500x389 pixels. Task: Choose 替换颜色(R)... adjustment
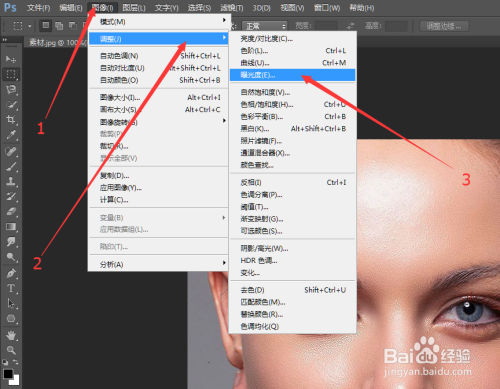[293, 314]
